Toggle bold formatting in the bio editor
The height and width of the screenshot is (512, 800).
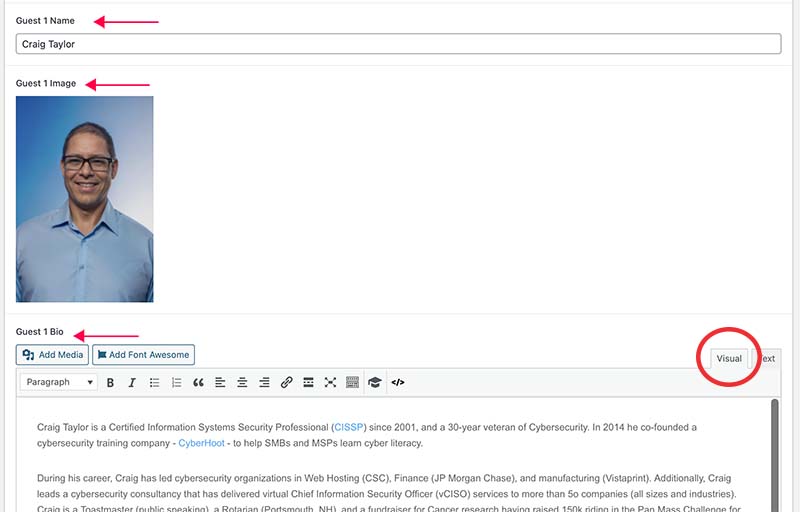[x=110, y=382]
